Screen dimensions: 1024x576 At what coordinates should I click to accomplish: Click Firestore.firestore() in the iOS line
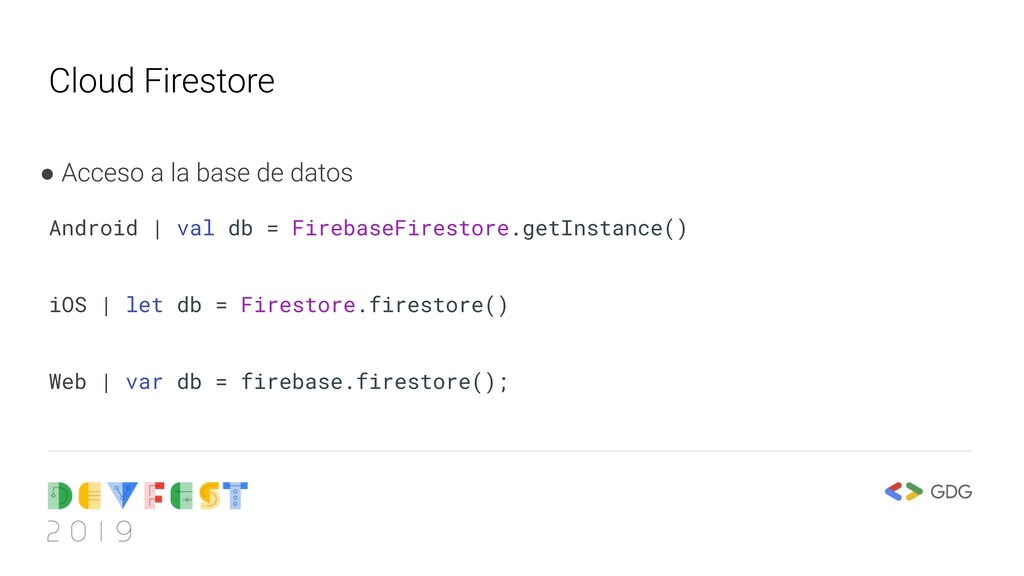(x=374, y=305)
